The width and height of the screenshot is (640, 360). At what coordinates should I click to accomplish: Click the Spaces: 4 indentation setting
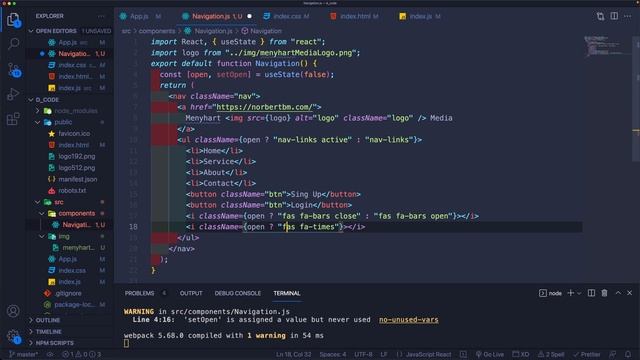tap(333, 354)
